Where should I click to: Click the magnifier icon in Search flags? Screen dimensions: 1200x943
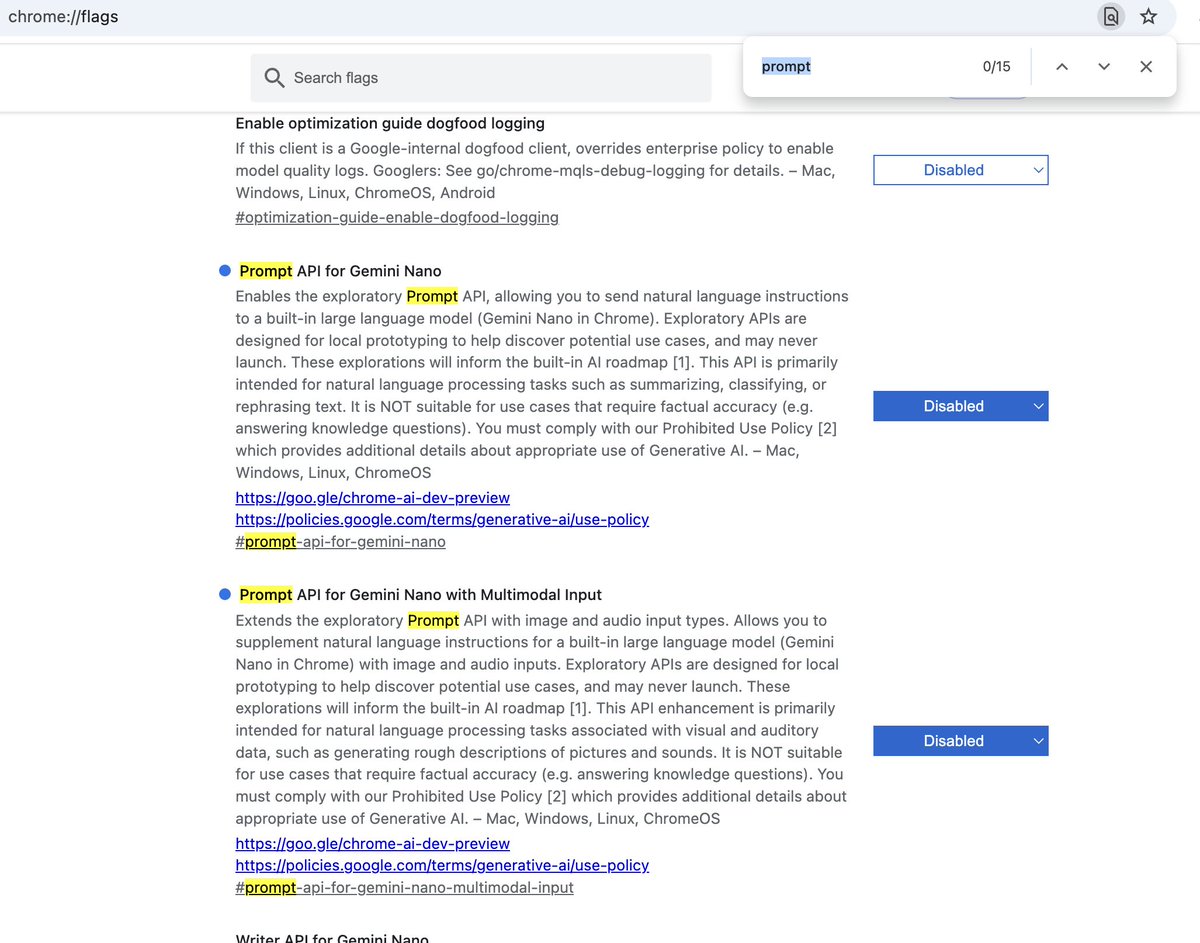tap(273, 78)
